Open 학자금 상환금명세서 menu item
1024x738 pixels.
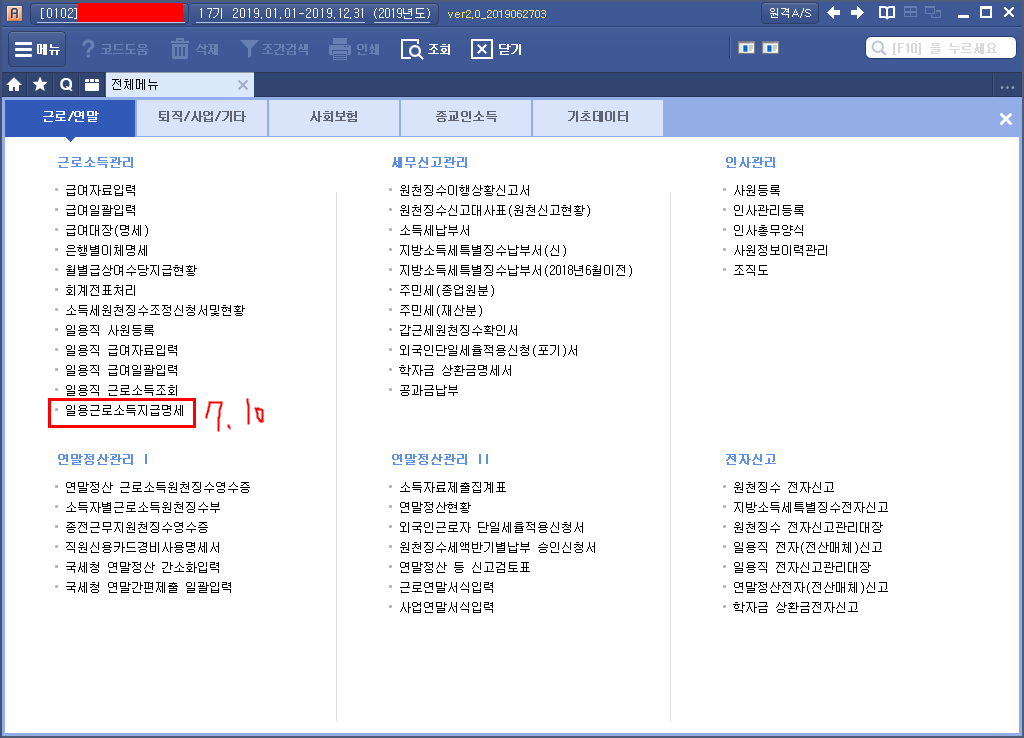tap(456, 370)
